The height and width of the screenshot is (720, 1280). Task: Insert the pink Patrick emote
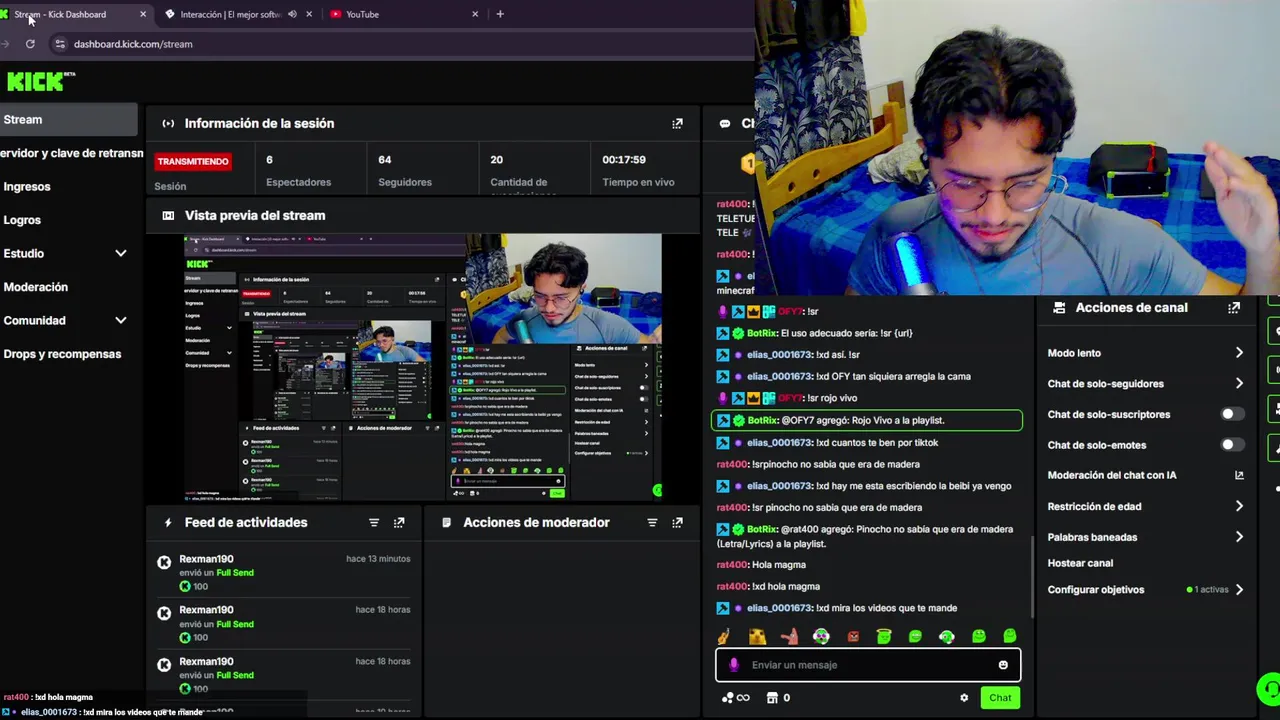[789, 636]
